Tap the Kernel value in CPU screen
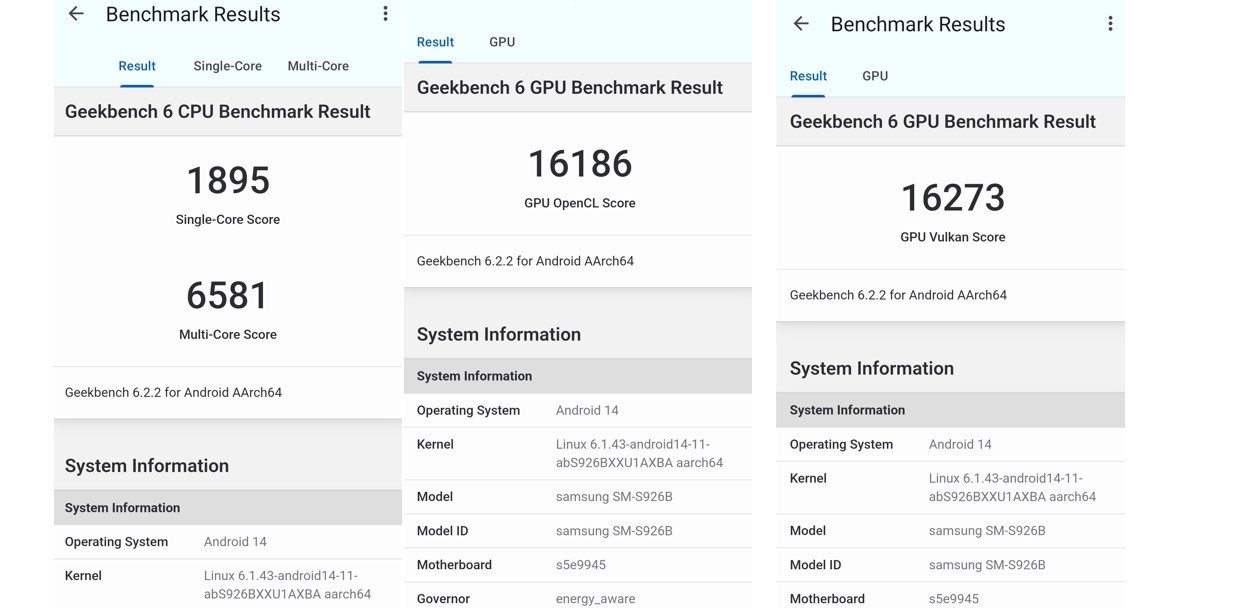 [287, 585]
